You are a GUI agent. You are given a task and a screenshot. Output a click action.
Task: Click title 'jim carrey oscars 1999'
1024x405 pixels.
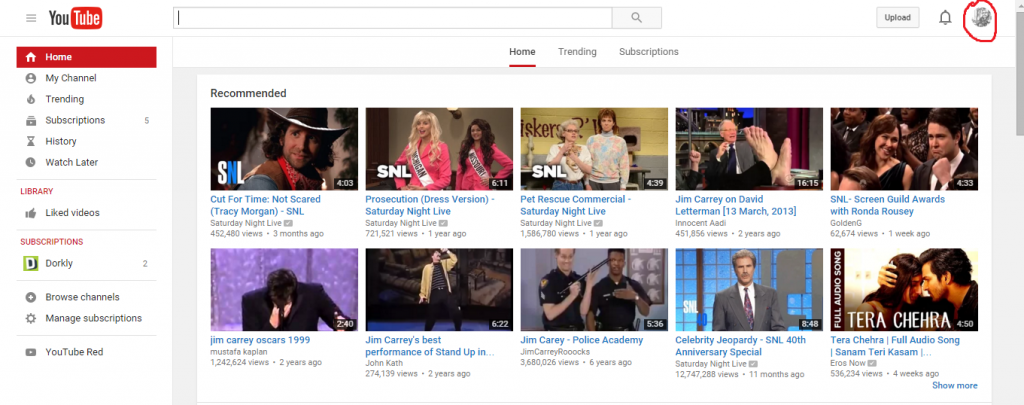click(260, 340)
